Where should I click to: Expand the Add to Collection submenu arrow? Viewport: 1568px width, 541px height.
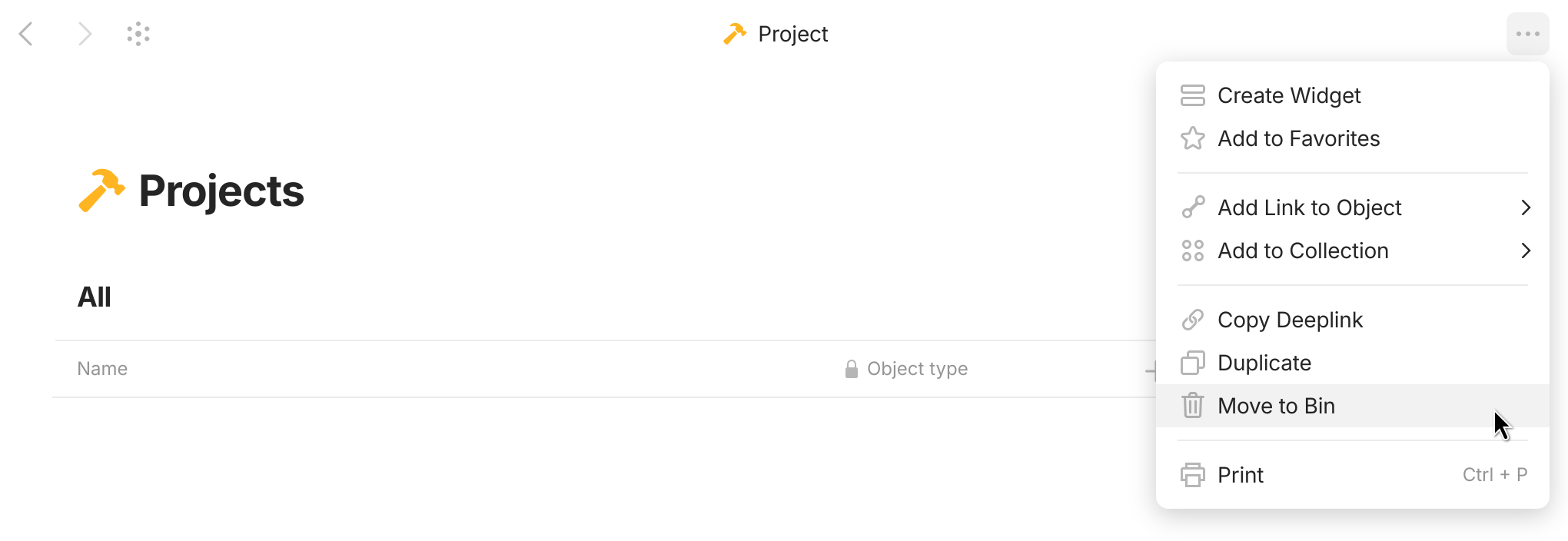[1526, 251]
